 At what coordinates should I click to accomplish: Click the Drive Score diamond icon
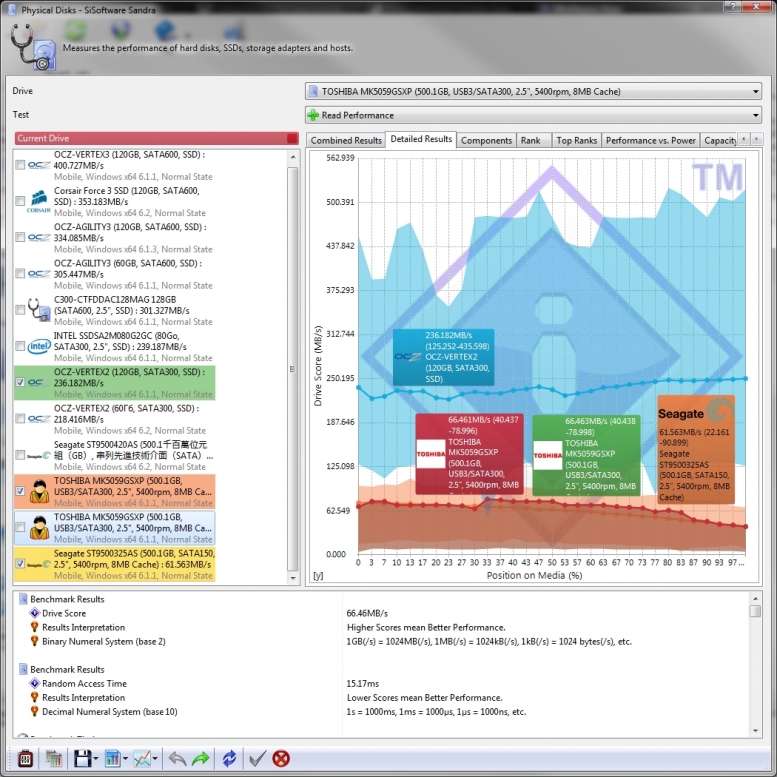[35, 613]
